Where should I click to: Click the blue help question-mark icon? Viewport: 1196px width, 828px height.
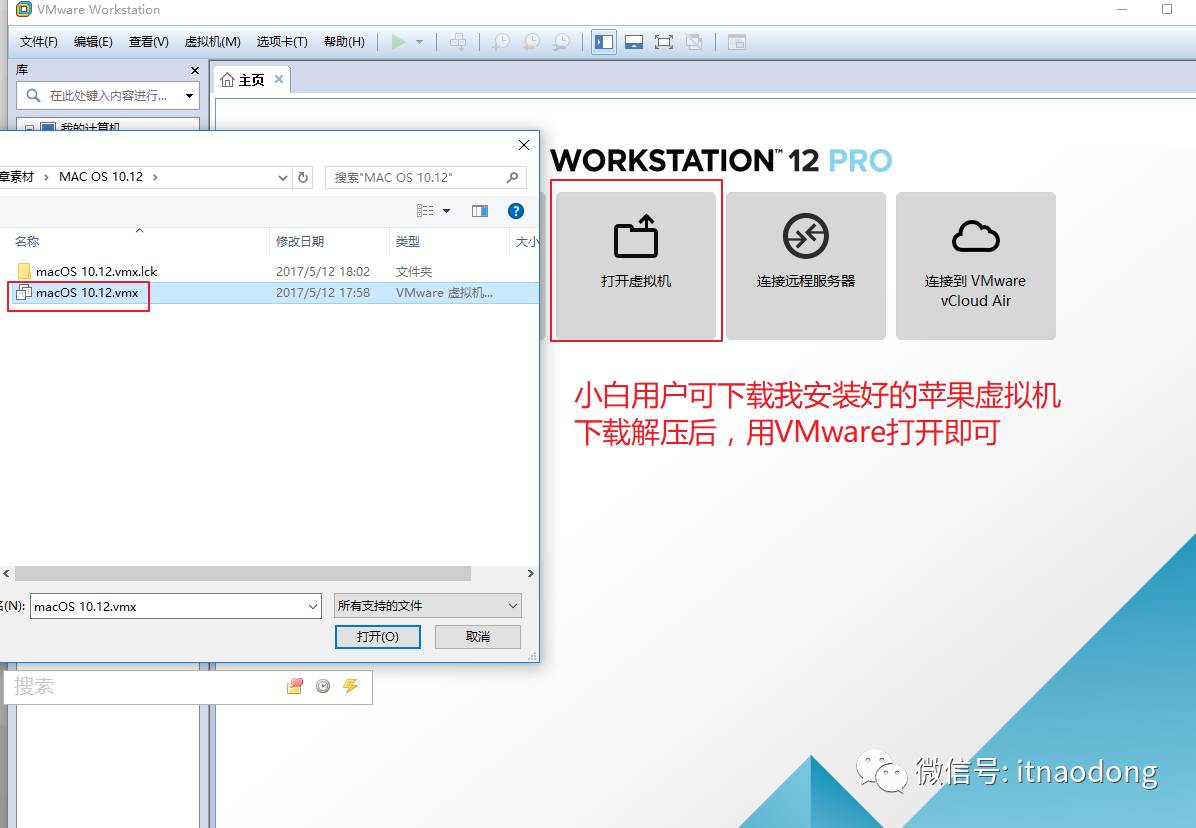pos(516,211)
